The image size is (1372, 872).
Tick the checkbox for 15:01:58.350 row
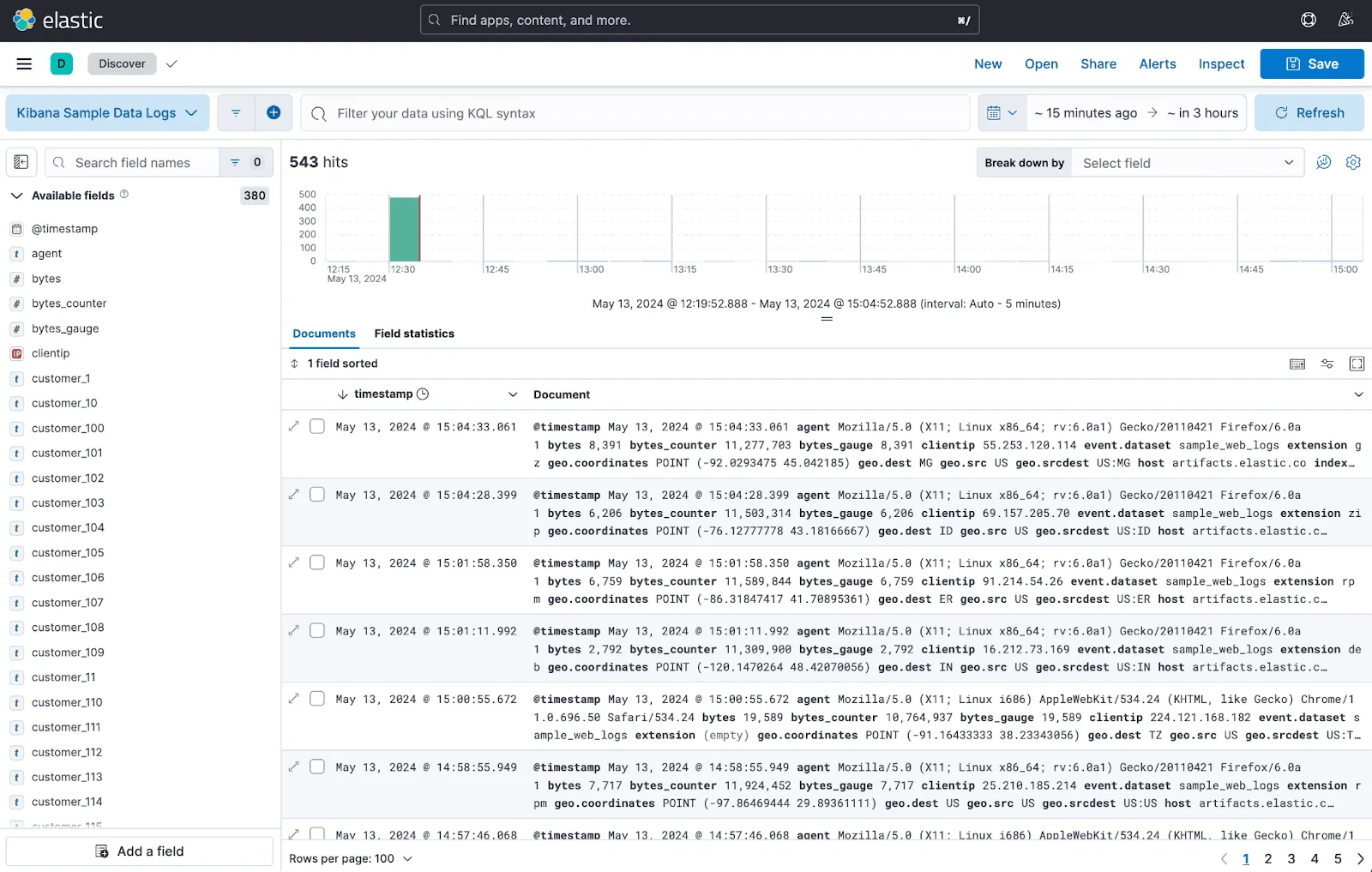point(317,562)
